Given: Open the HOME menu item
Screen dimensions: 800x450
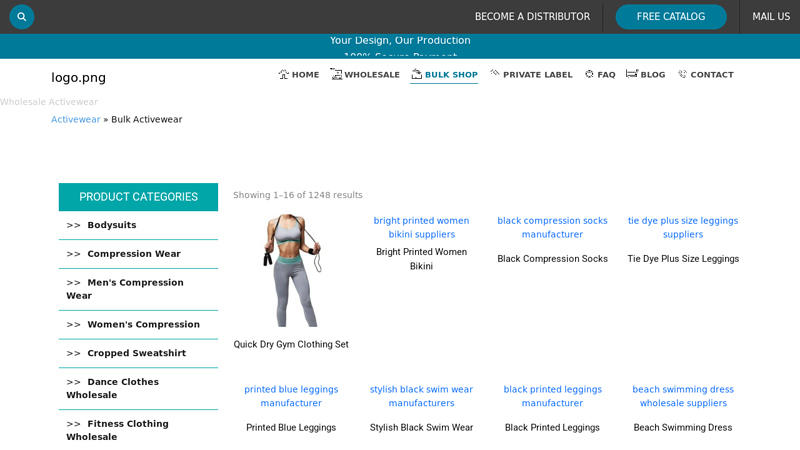Looking at the screenshot, I should coord(306,74).
